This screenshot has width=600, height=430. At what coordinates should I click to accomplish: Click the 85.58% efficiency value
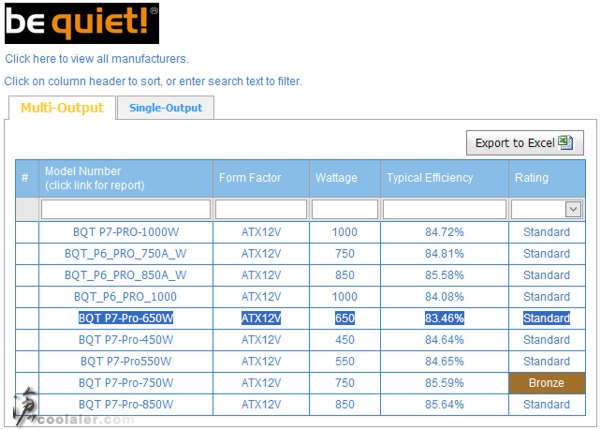(444, 275)
